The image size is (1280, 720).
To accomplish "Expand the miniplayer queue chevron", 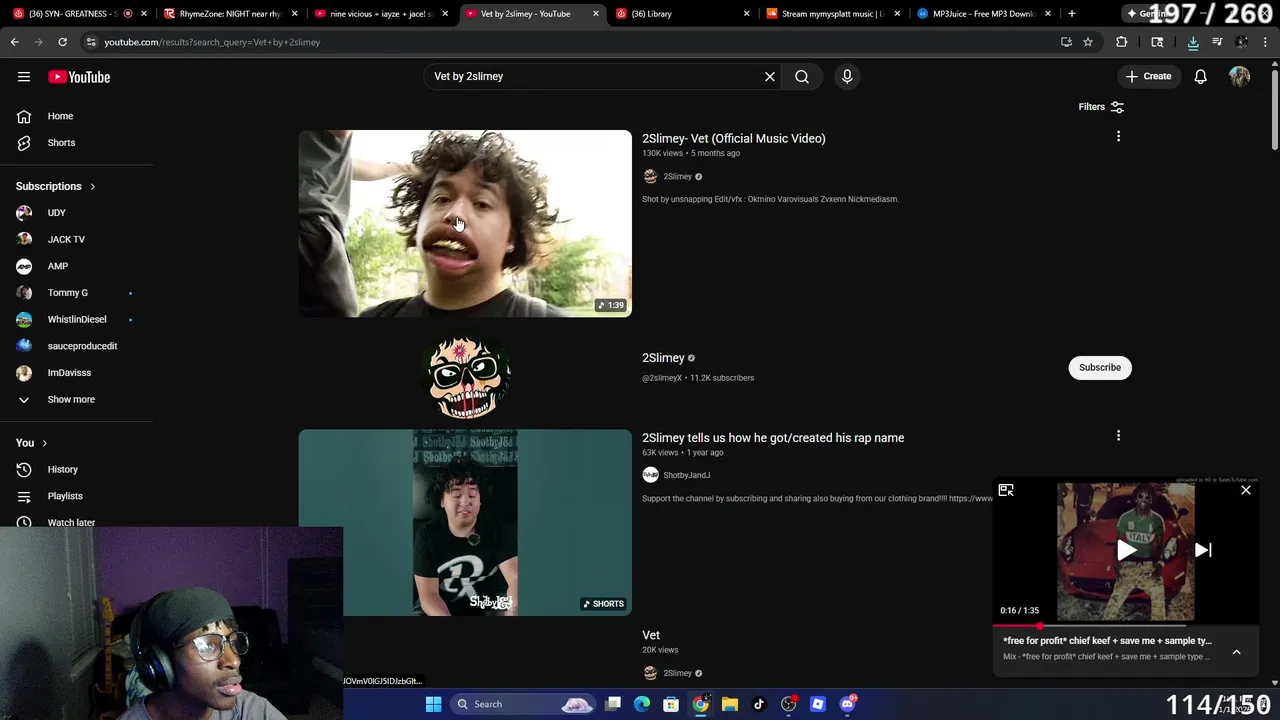I will (1236, 651).
